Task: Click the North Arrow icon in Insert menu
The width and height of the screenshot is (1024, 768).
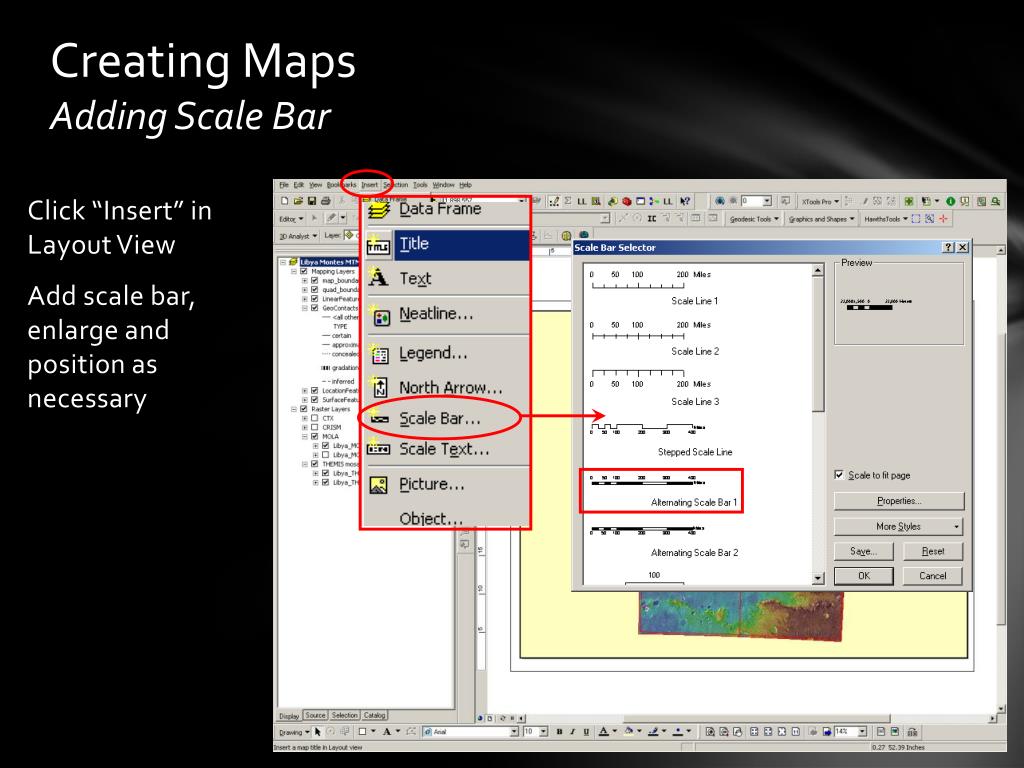Action: point(379,388)
